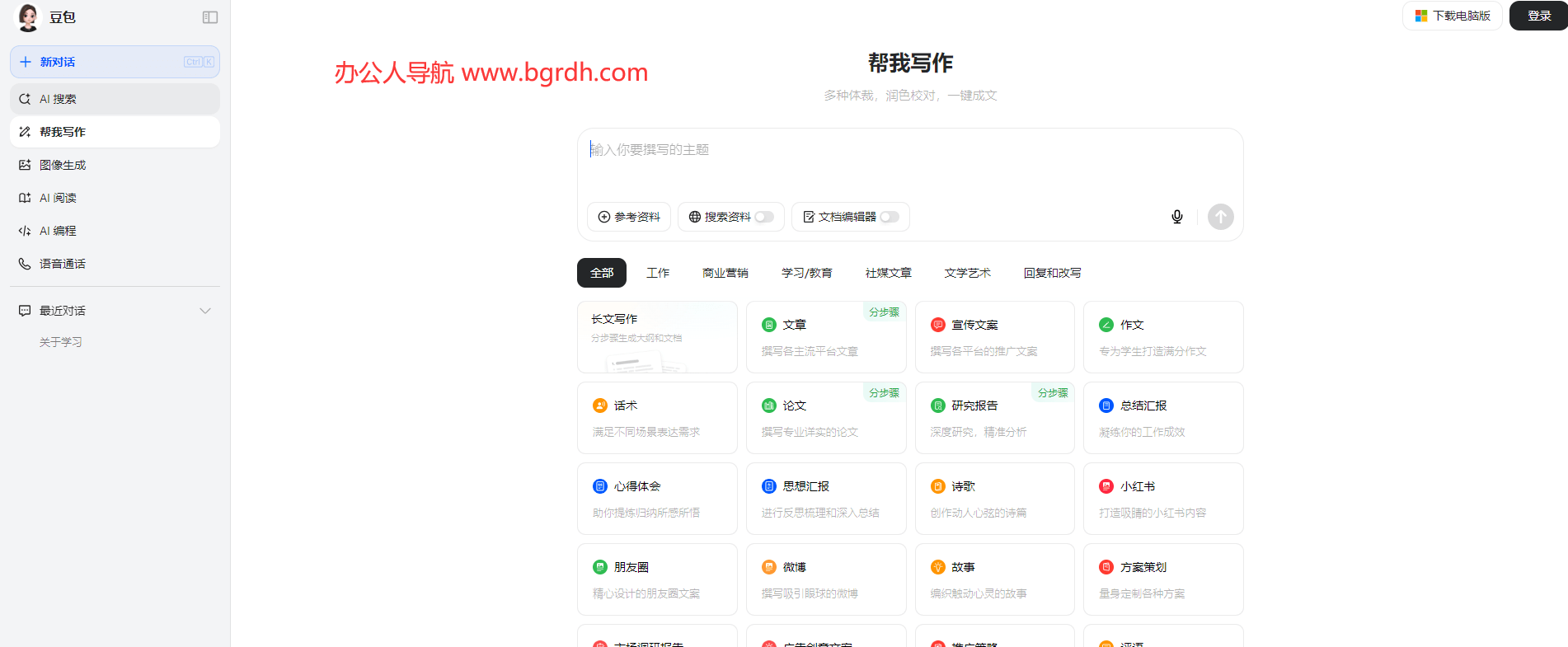The height and width of the screenshot is (647, 1568).
Task: Click the Doubao avatar logo
Action: click(28, 17)
